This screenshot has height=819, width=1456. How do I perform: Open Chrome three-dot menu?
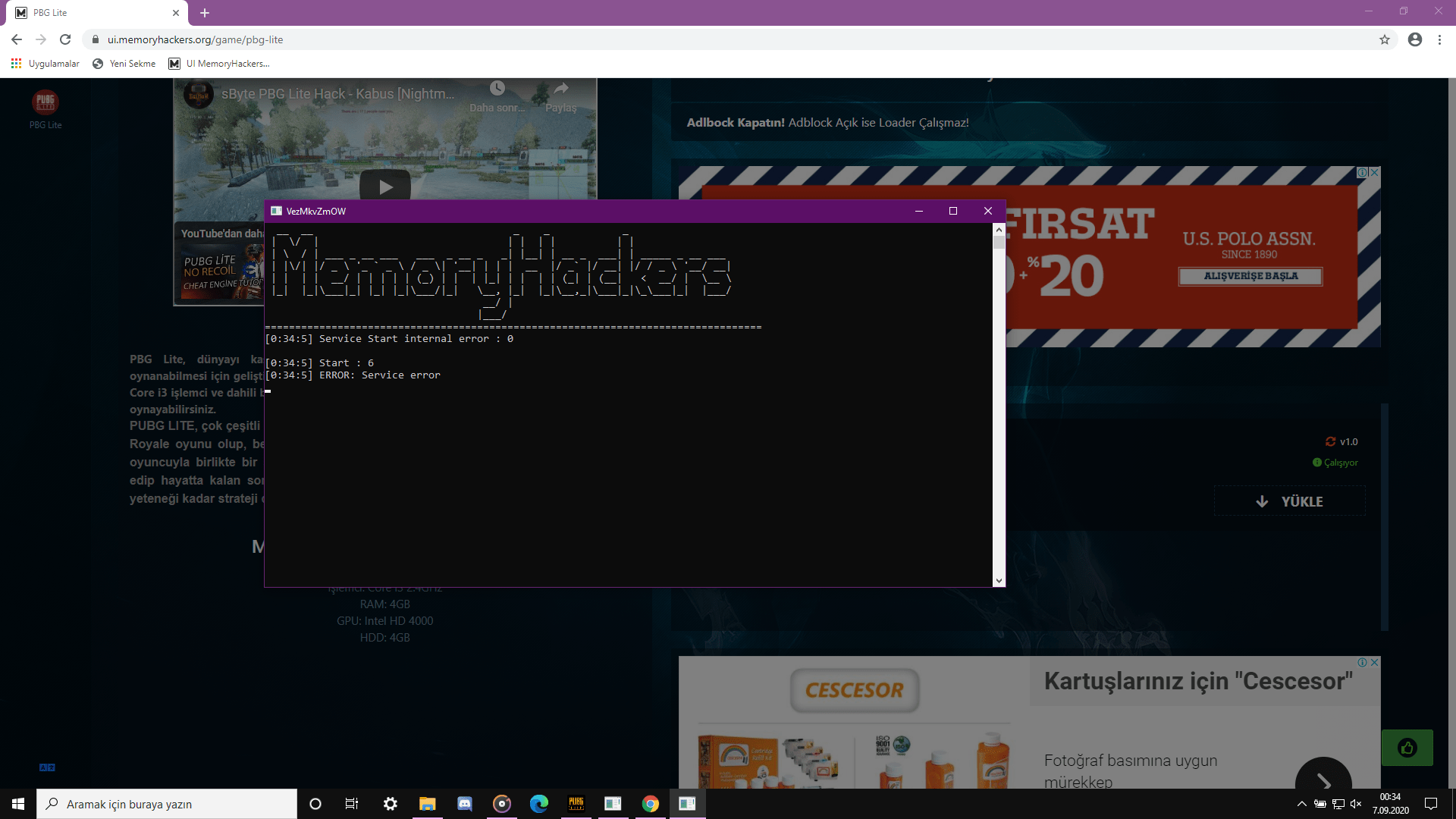[1439, 39]
